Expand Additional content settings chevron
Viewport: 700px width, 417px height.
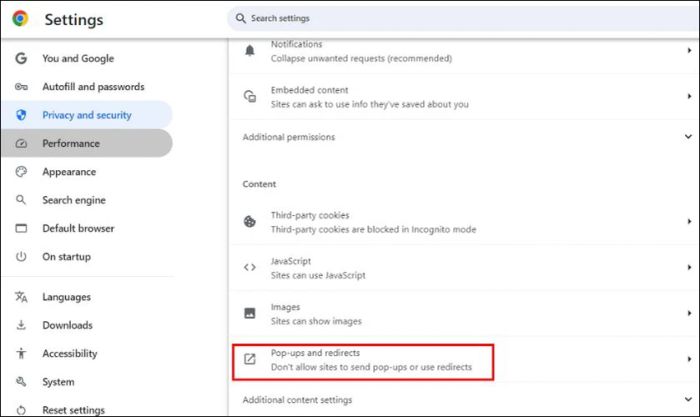click(688, 399)
